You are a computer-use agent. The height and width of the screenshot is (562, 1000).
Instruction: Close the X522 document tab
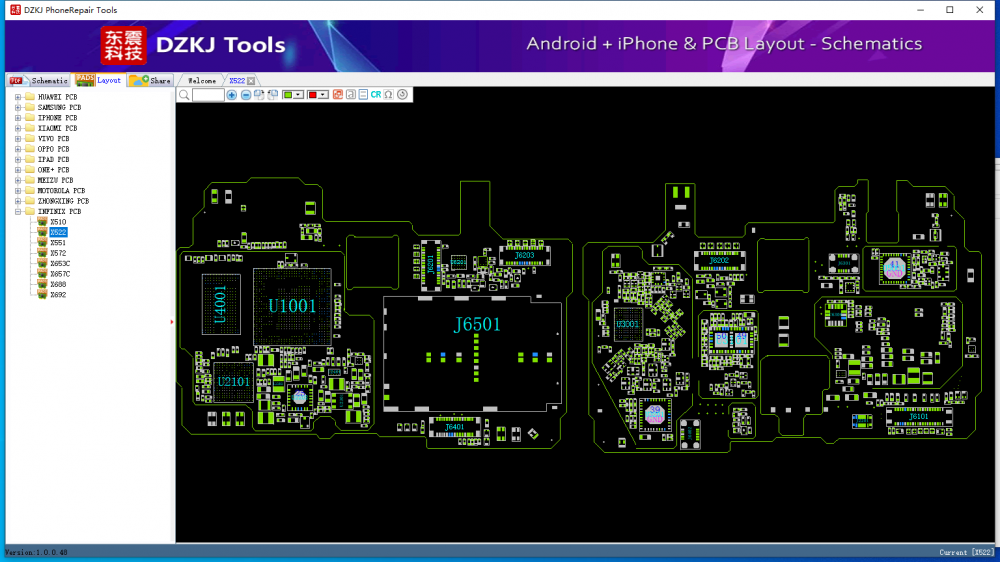[251, 80]
